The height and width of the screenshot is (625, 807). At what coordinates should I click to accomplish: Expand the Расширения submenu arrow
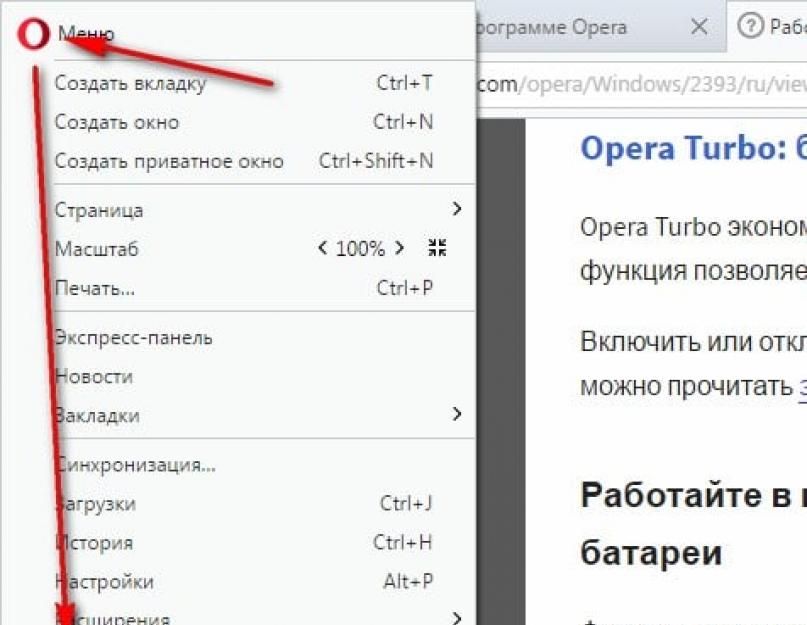point(457,617)
